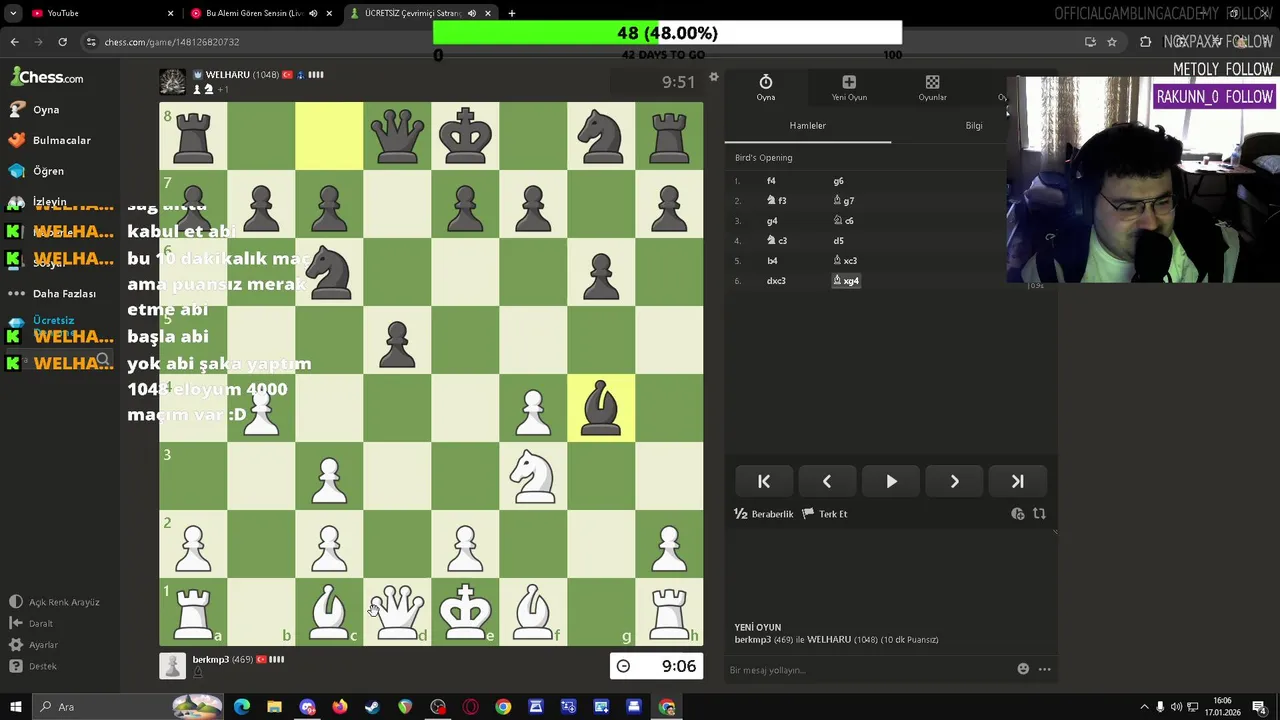The image size is (1280, 720).
Task: Select knight move c6 in list
Action: click(843, 221)
